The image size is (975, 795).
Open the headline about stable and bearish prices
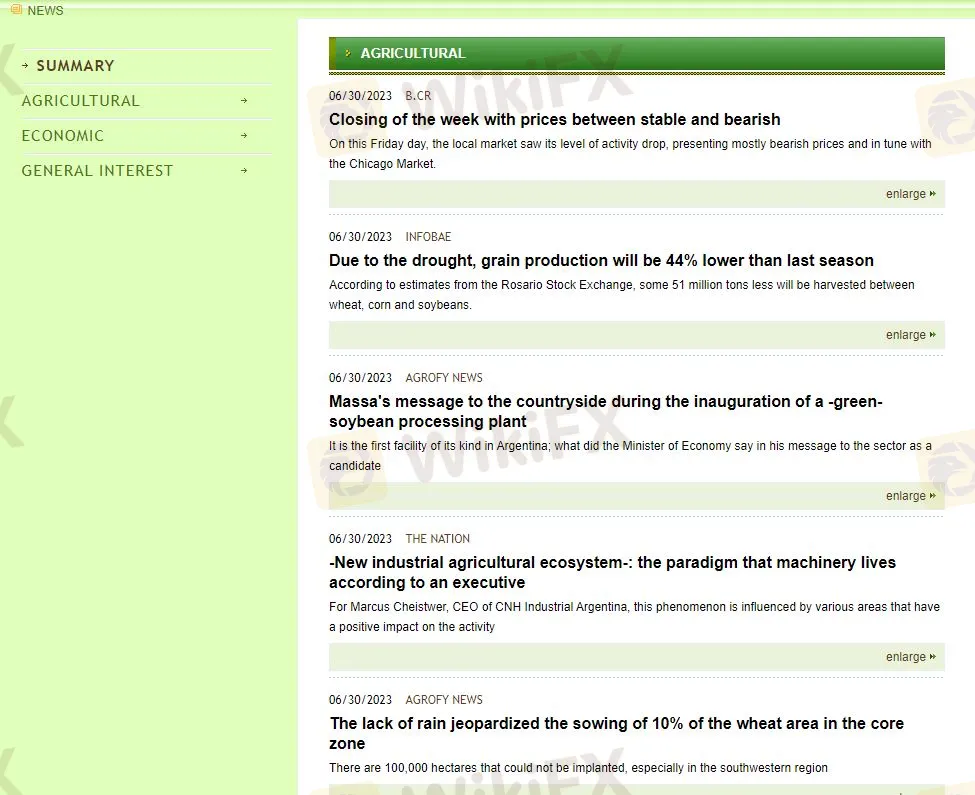pyautogui.click(x=555, y=118)
